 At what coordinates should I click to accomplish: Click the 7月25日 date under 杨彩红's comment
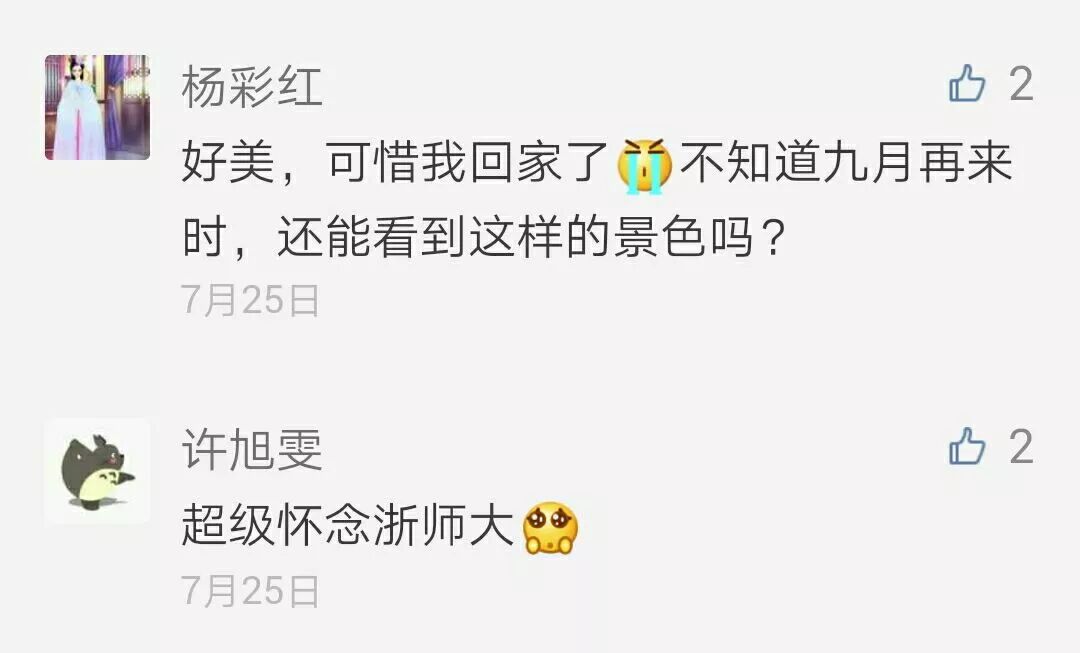(251, 300)
